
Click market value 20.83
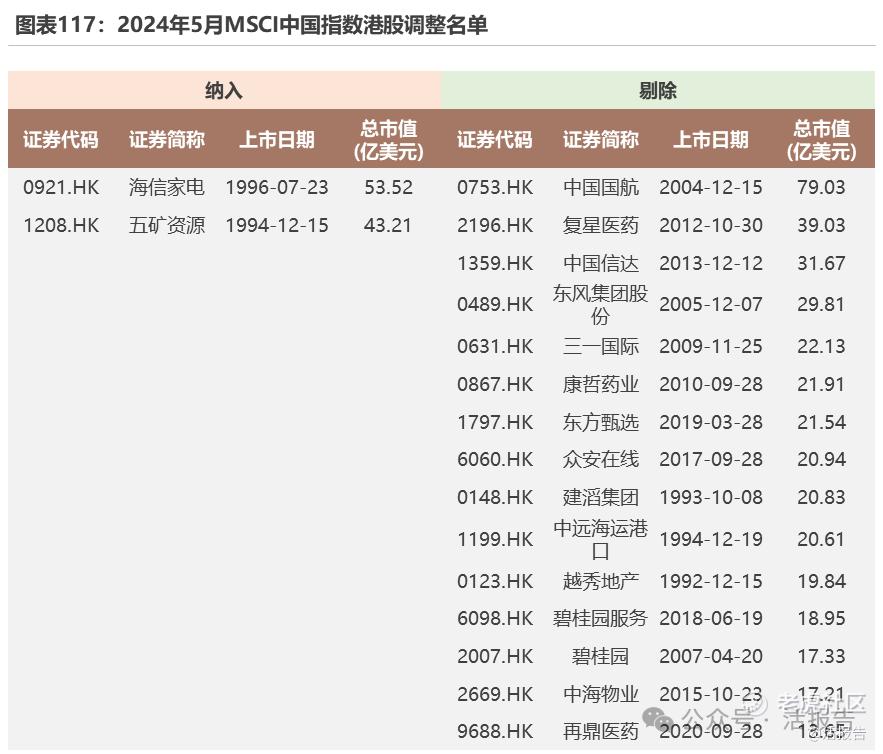pos(822,497)
